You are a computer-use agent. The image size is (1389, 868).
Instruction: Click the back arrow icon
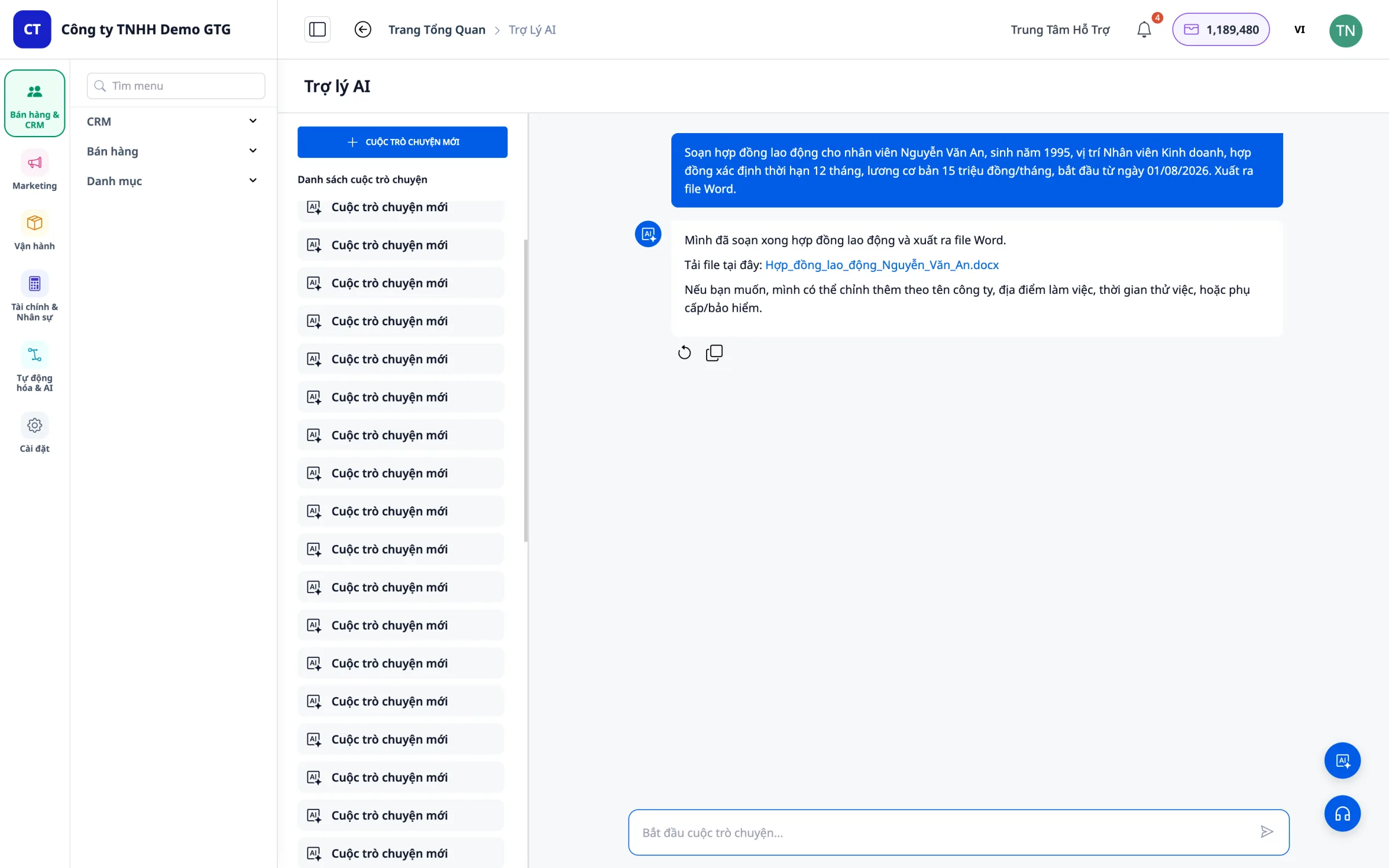[363, 30]
